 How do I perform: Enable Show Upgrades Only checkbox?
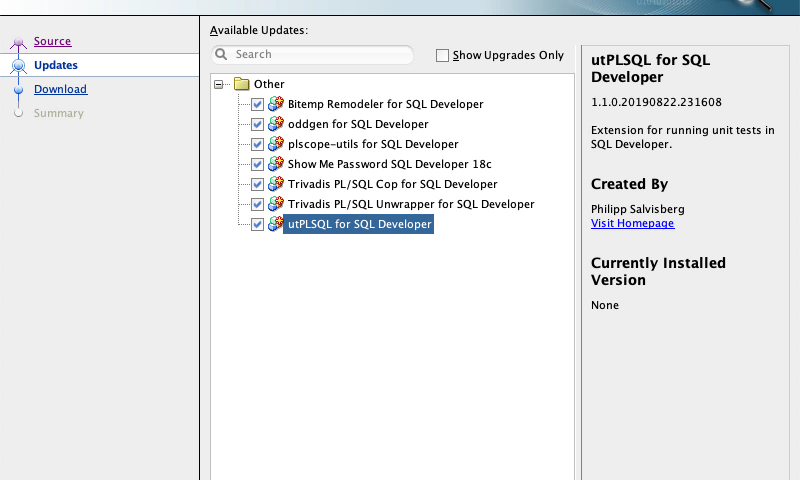point(442,55)
